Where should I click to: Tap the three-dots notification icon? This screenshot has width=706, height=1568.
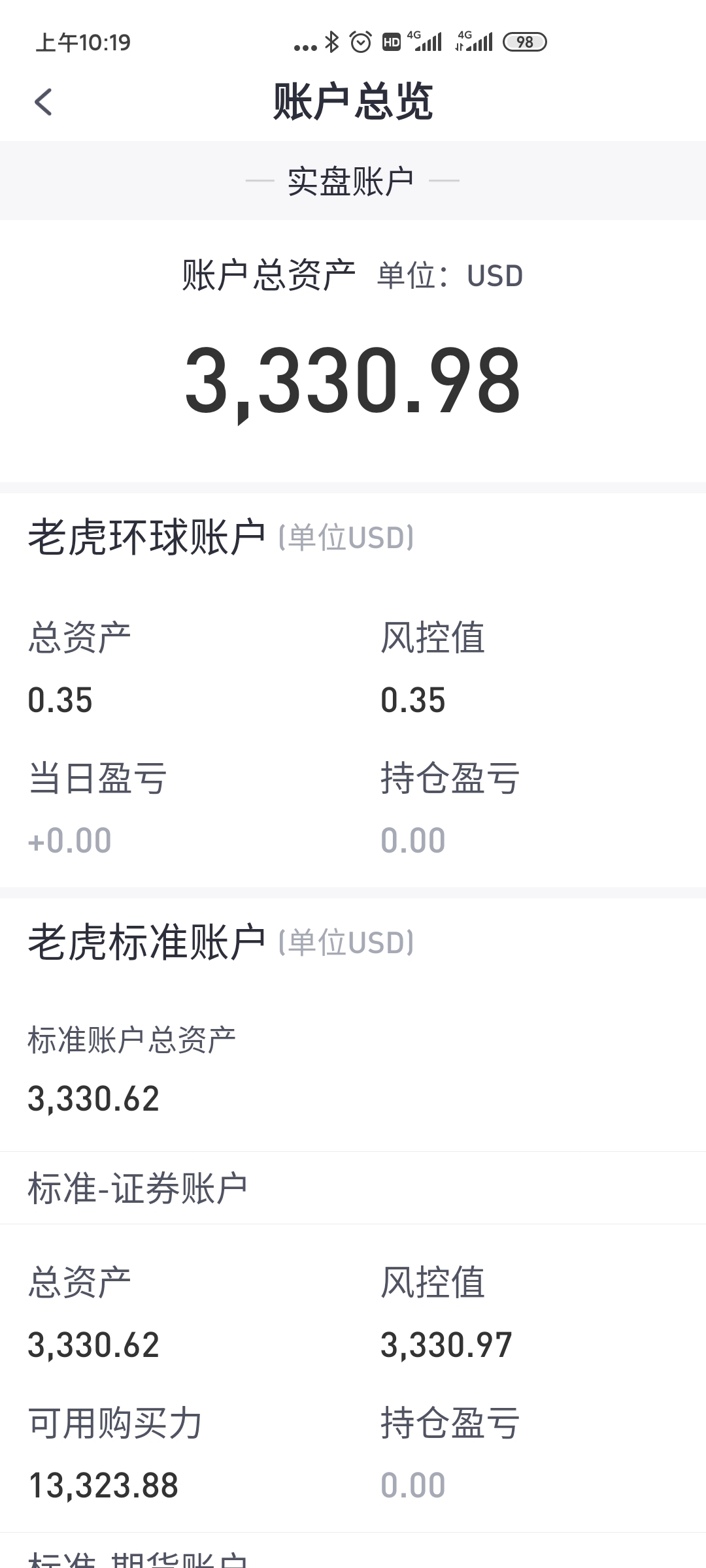tap(305, 46)
